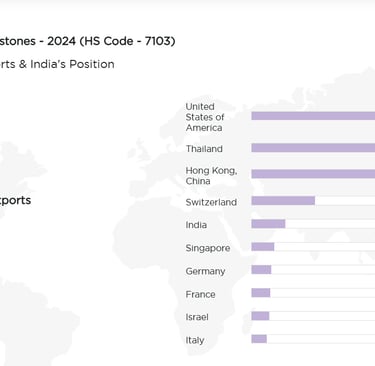Click the India's Position subtitle text
This screenshot has height=366, width=375.
tap(72, 64)
